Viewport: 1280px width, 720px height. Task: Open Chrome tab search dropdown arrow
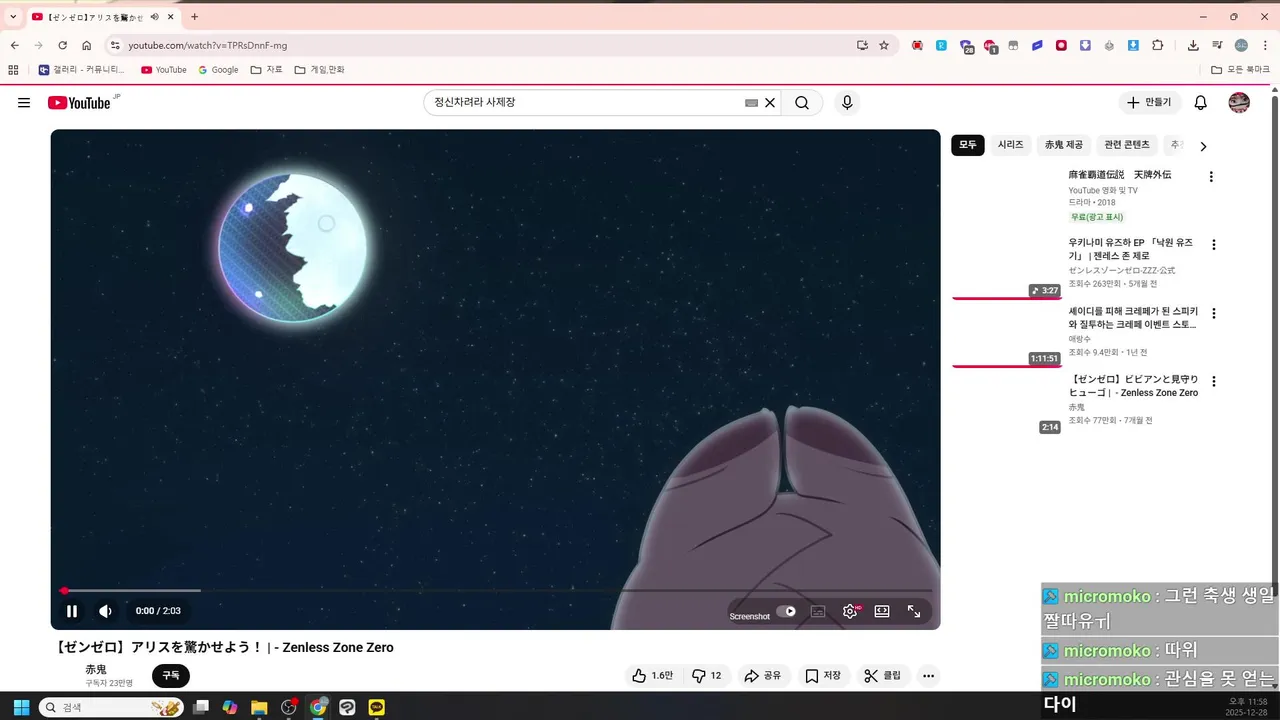coord(13,17)
